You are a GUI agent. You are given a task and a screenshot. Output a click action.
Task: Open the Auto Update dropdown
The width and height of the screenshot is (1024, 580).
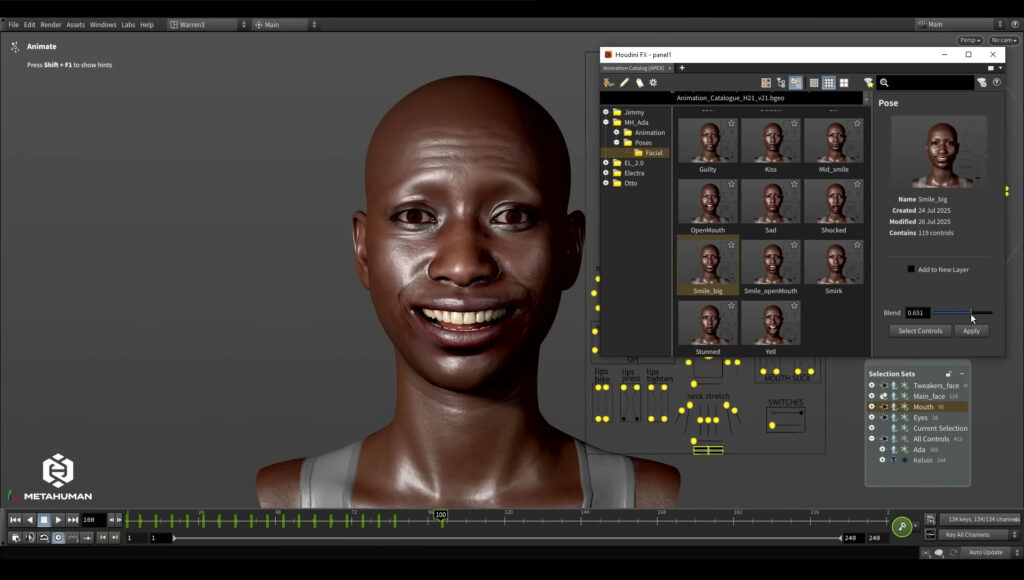[990, 553]
